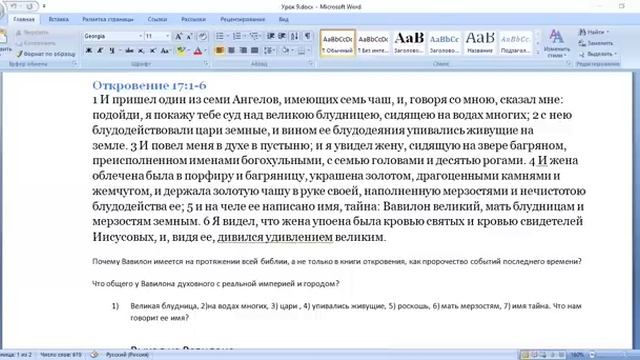Click the zoom percentage in status bar
The height and width of the screenshot is (360, 640).
(577, 355)
